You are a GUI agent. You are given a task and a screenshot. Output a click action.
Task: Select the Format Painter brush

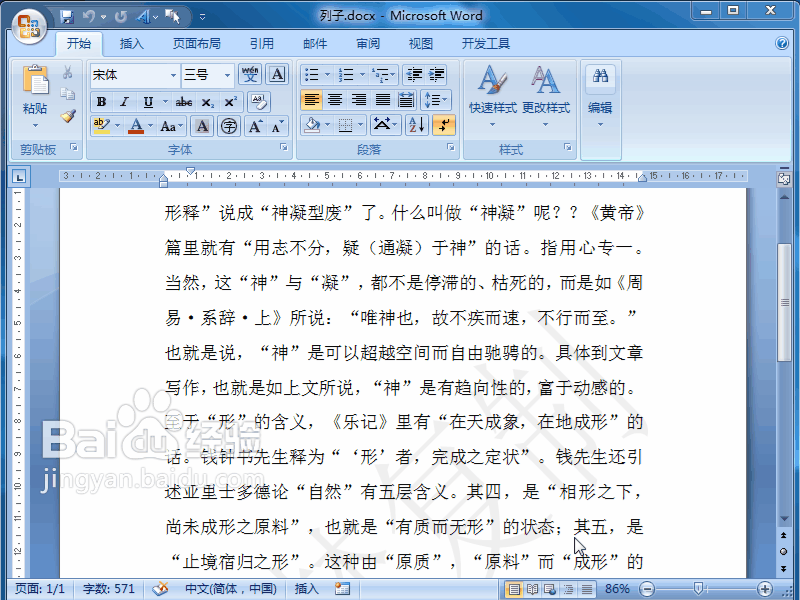click(x=68, y=116)
